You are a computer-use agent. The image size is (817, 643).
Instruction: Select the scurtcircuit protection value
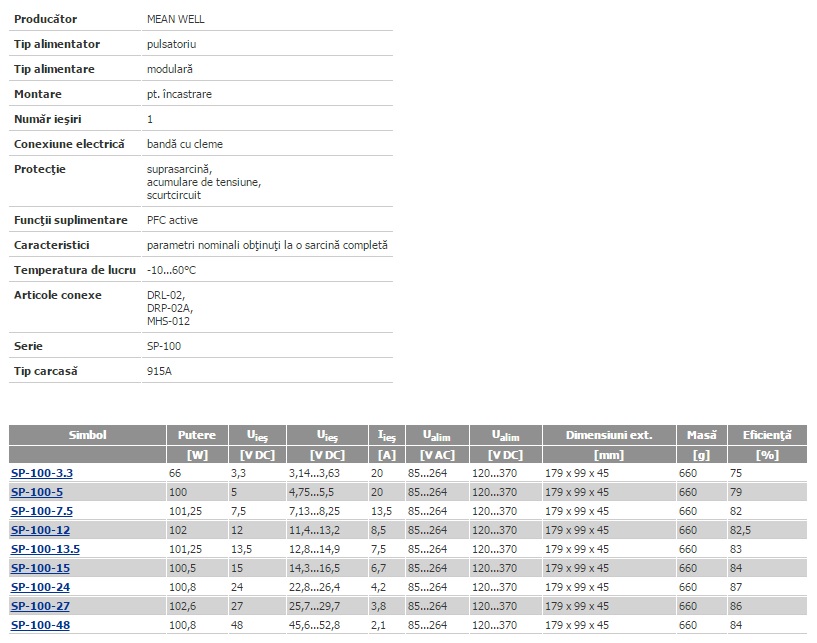[x=174, y=195]
